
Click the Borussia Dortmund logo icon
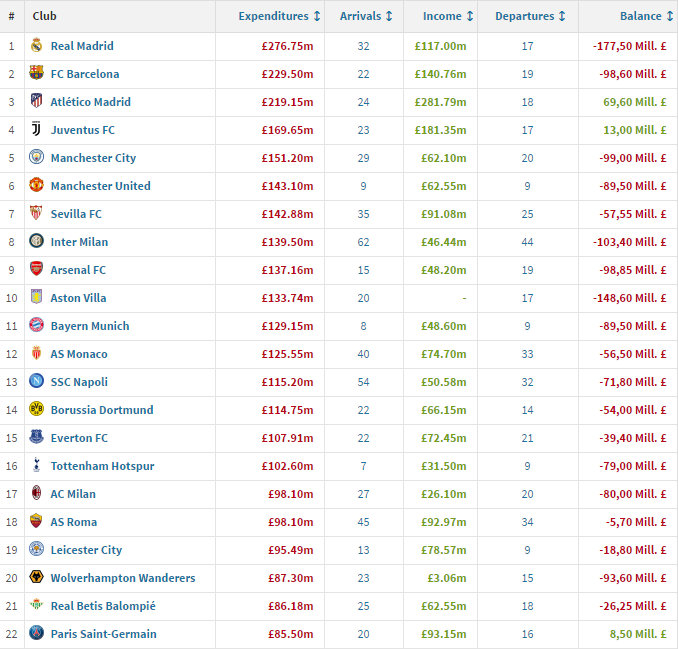click(x=37, y=410)
